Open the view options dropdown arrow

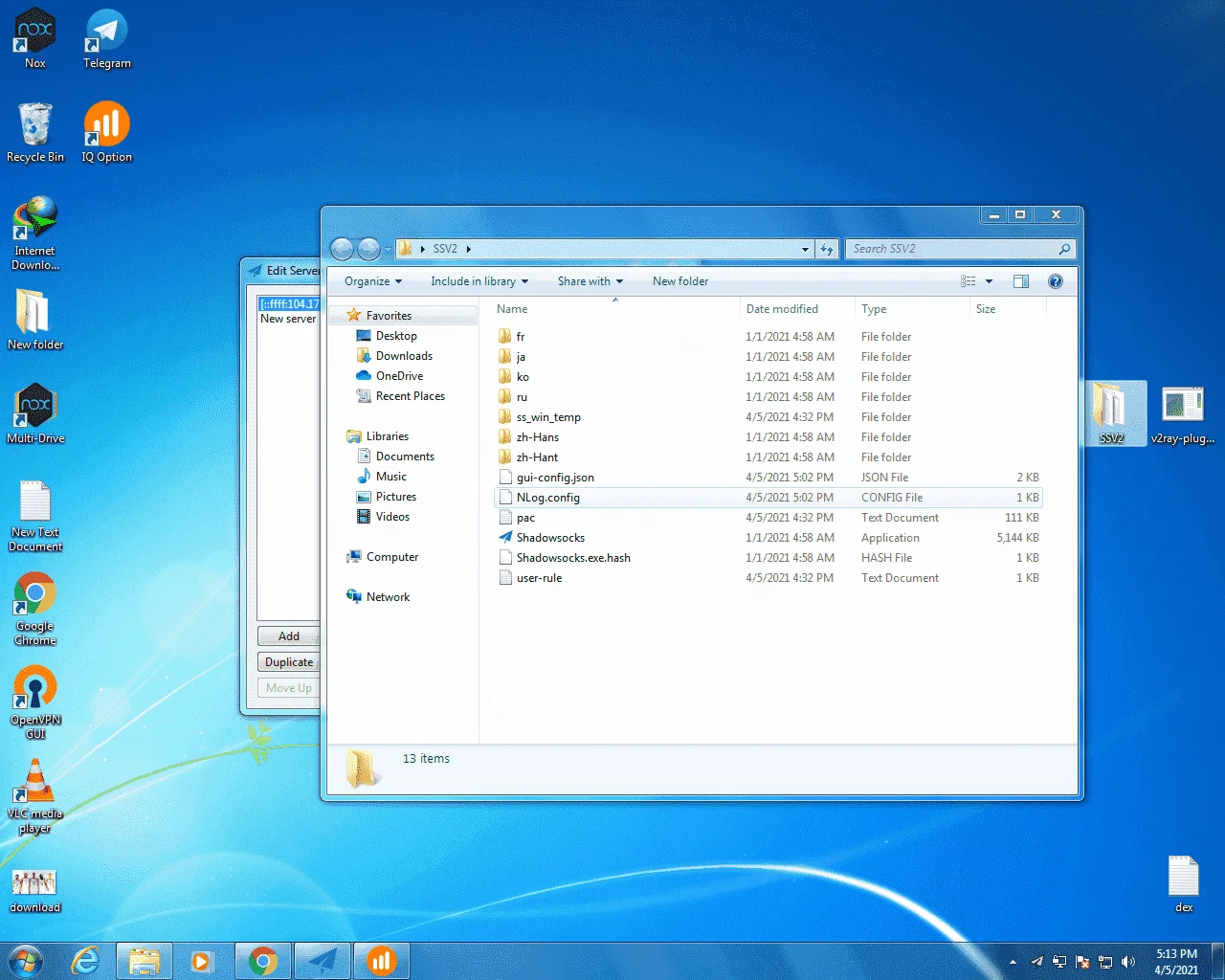989,281
